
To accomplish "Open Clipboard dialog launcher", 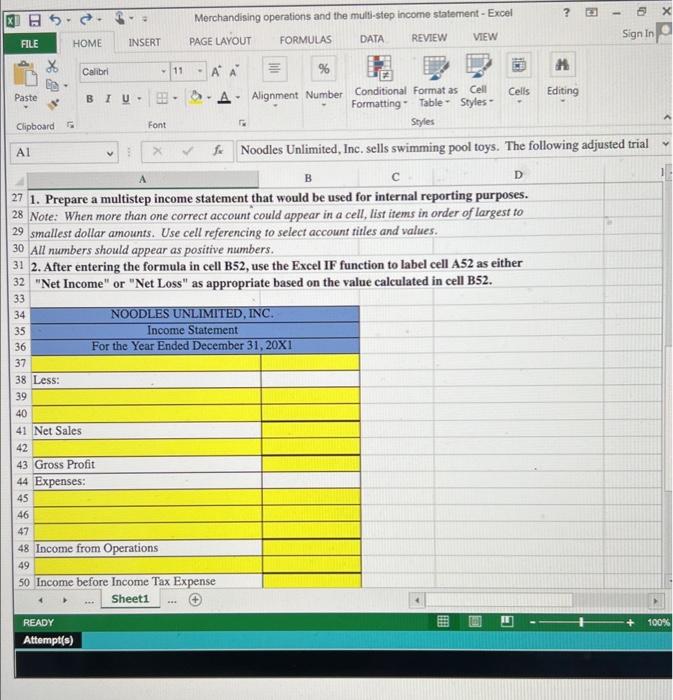I will point(70,125).
